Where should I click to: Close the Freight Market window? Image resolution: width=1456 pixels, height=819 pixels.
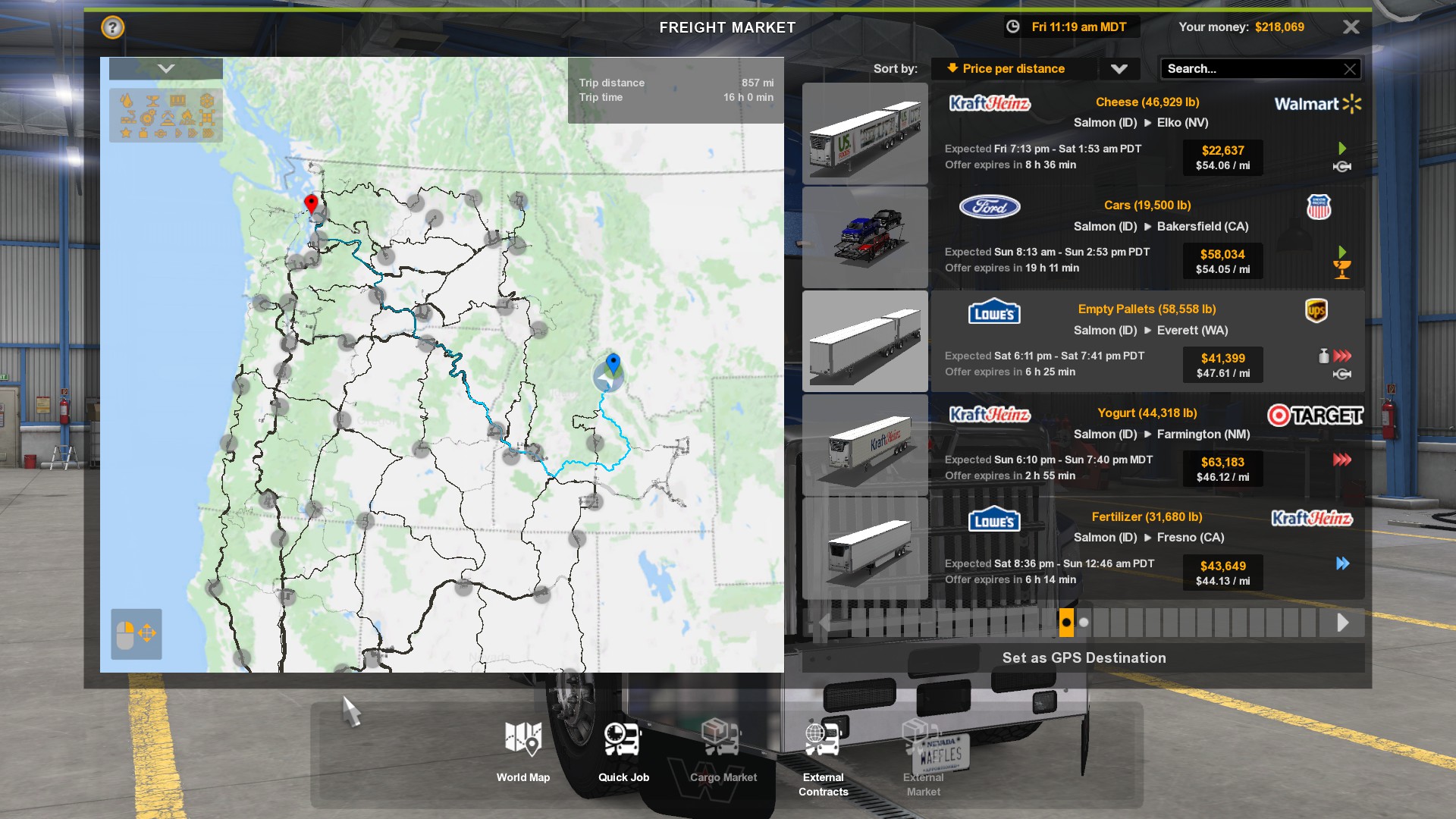click(x=1351, y=27)
